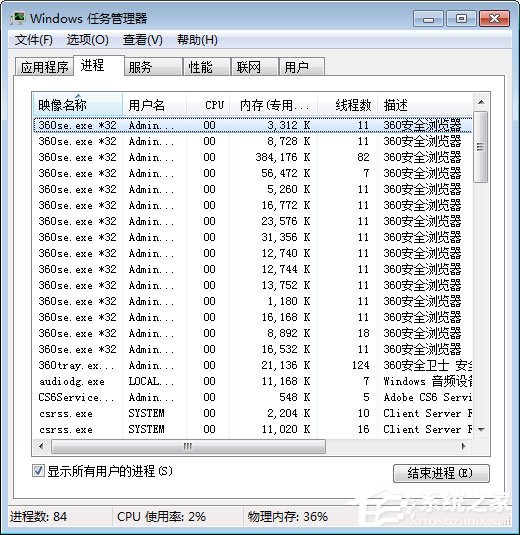Switch to the 应用程序 tab
The image size is (520, 535).
tap(44, 67)
